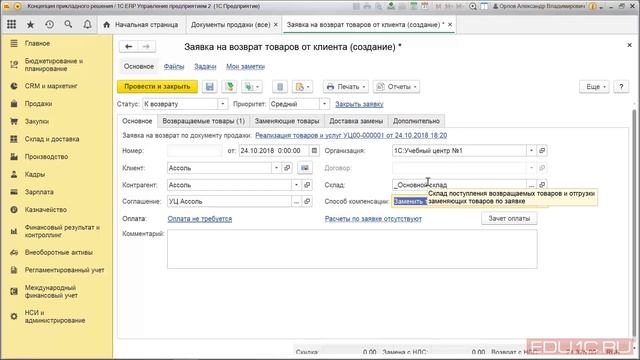Go forward with the right arrow button
Viewport: 640px width, 360px height.
146,47
